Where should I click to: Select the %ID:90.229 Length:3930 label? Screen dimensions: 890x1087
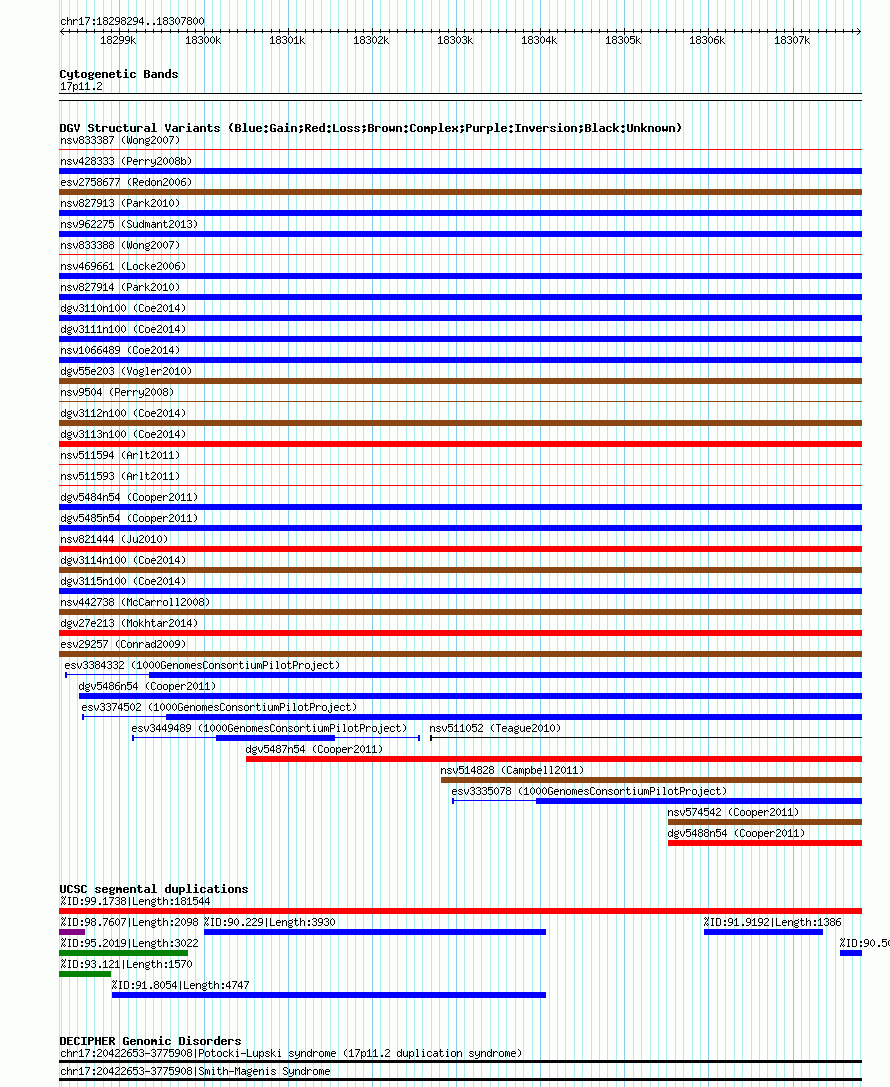click(270, 923)
